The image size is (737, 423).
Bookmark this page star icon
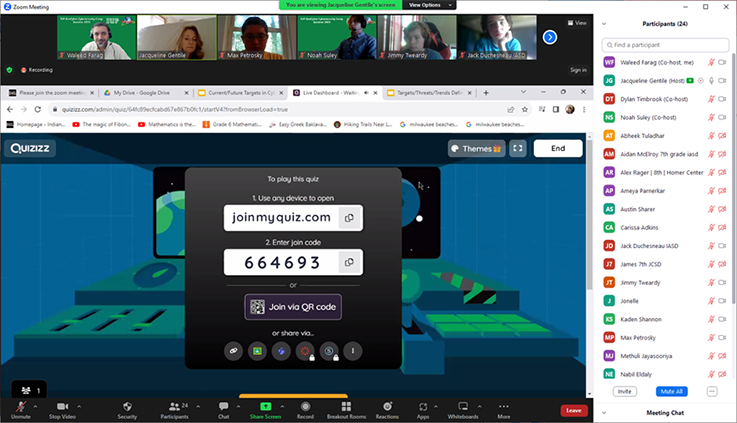click(x=525, y=110)
